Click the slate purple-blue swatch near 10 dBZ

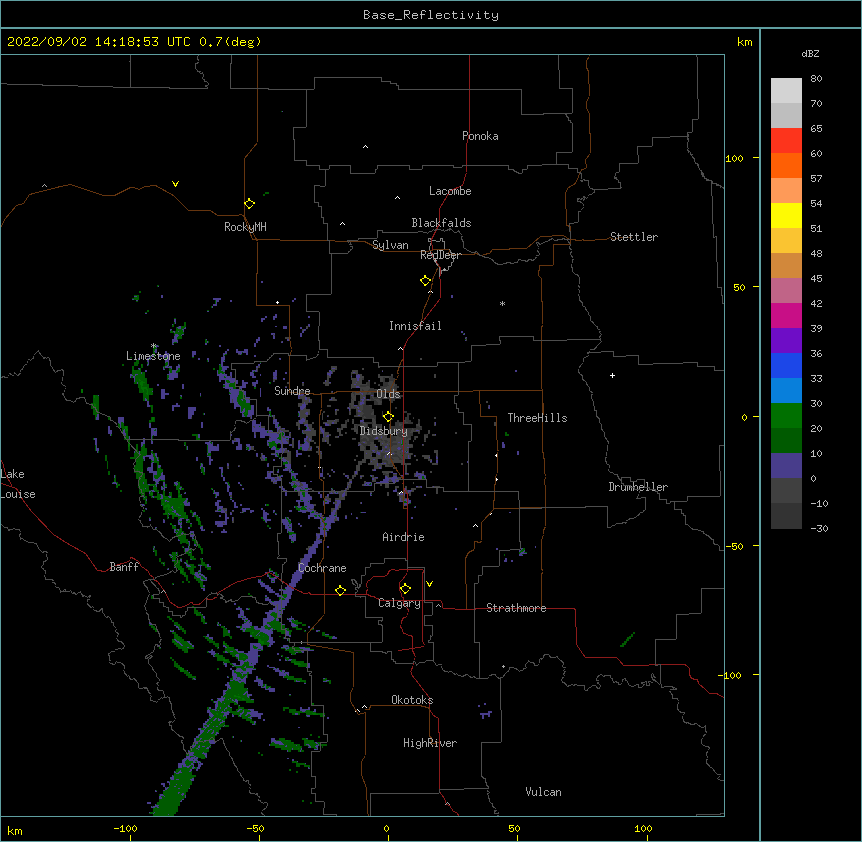pos(786,466)
